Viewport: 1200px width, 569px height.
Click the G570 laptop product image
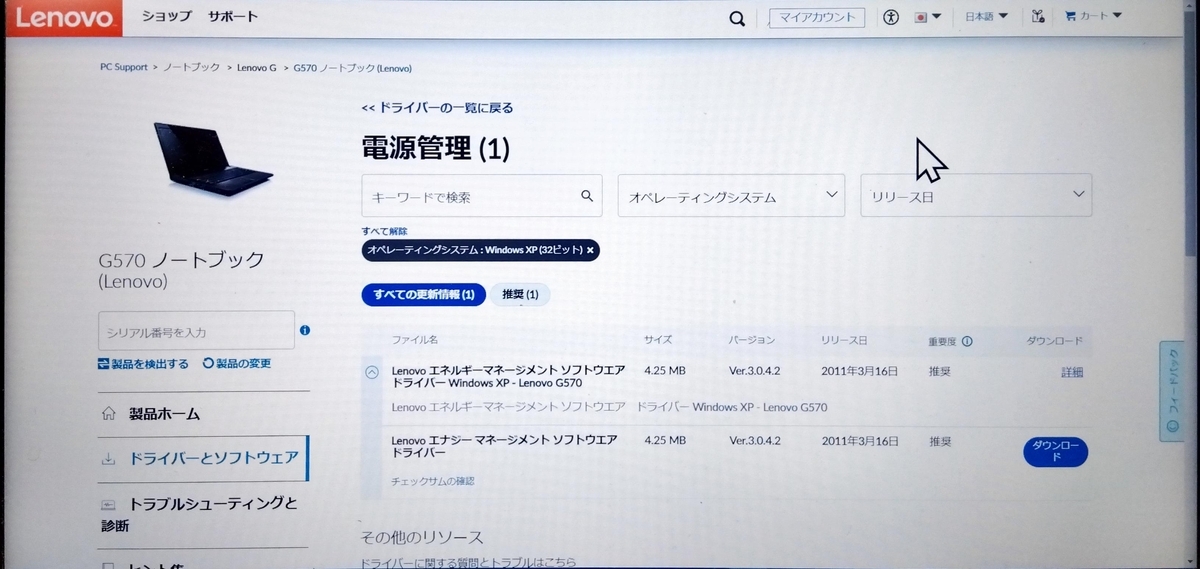212,159
